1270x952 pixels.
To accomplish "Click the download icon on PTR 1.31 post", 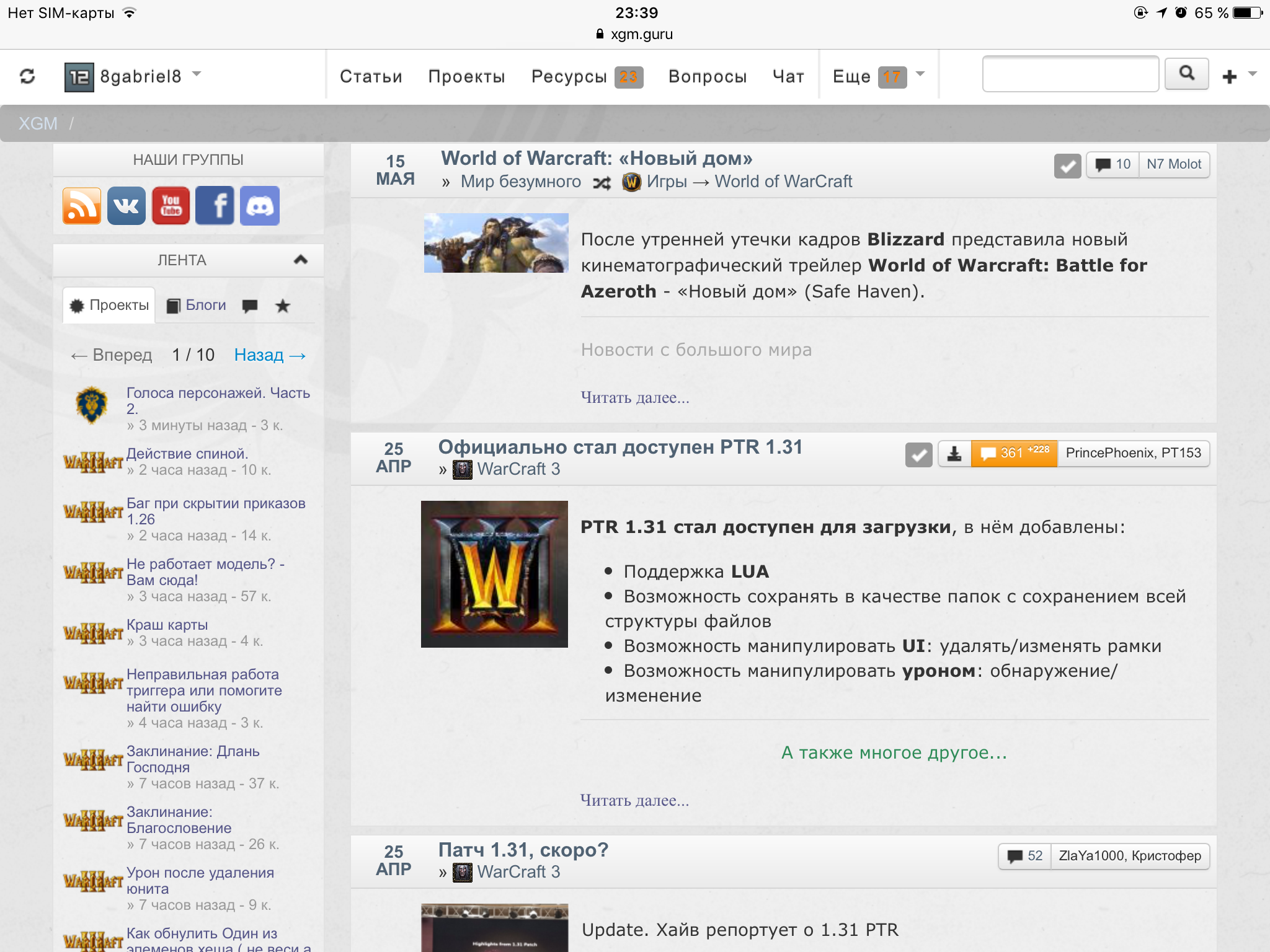I will (x=954, y=454).
